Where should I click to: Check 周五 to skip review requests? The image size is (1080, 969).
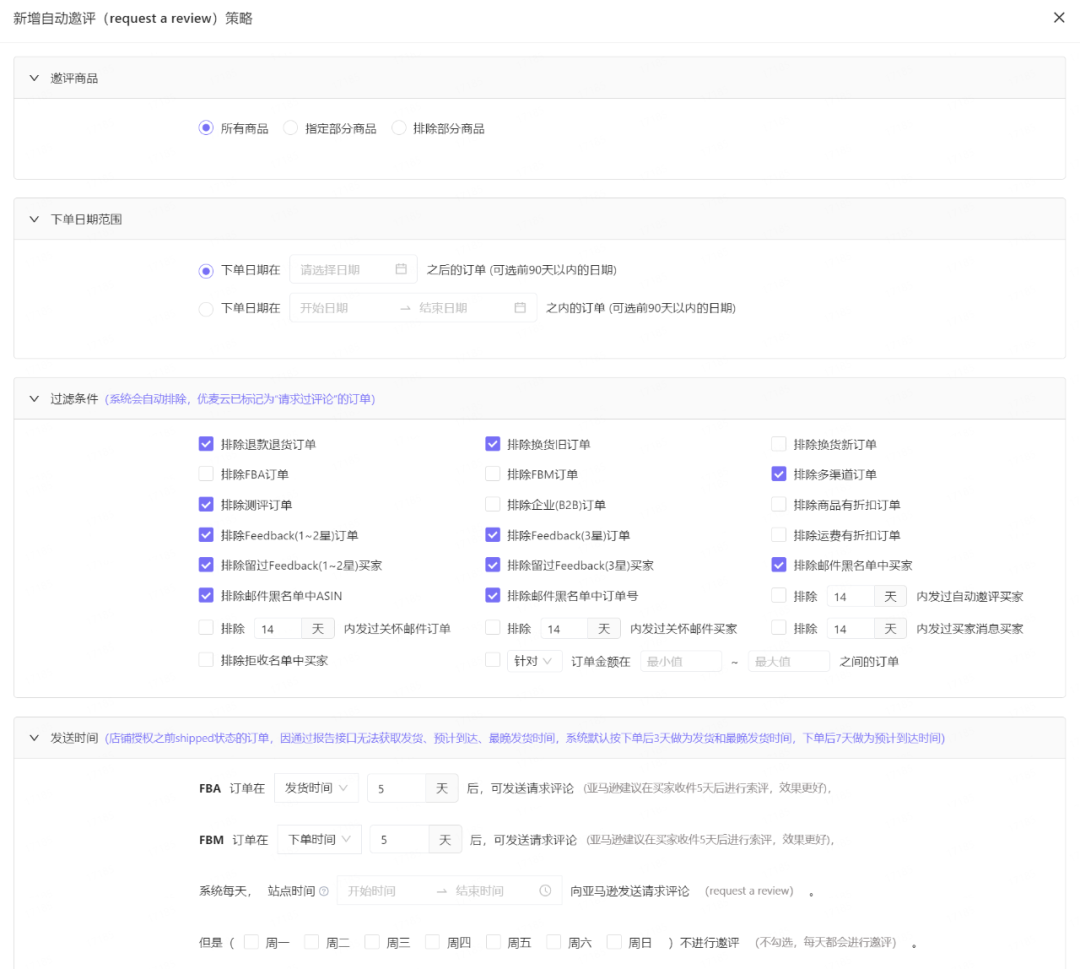(x=494, y=941)
